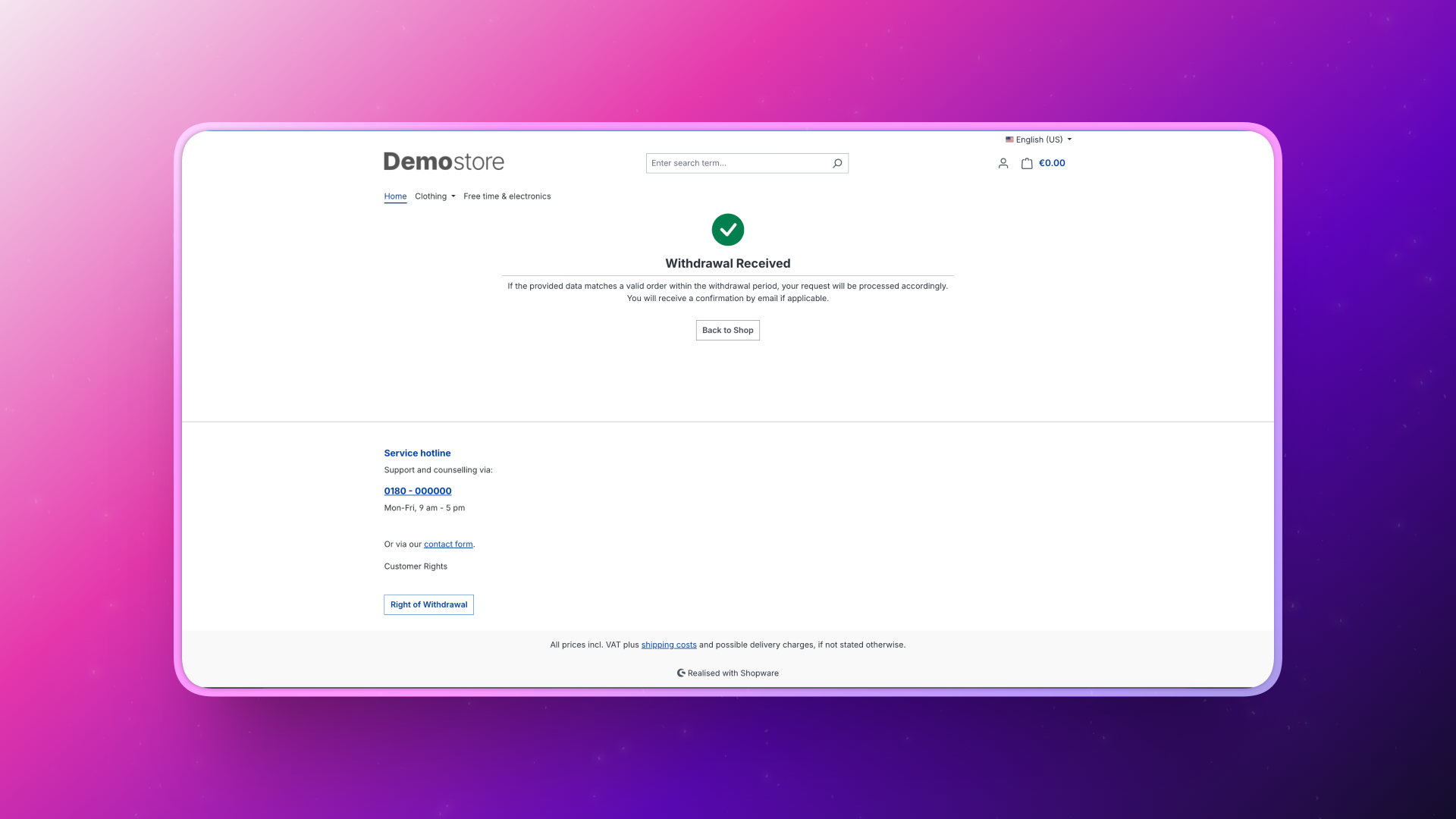Open the user account icon
Viewport: 1456px width, 819px height.
[1003, 163]
